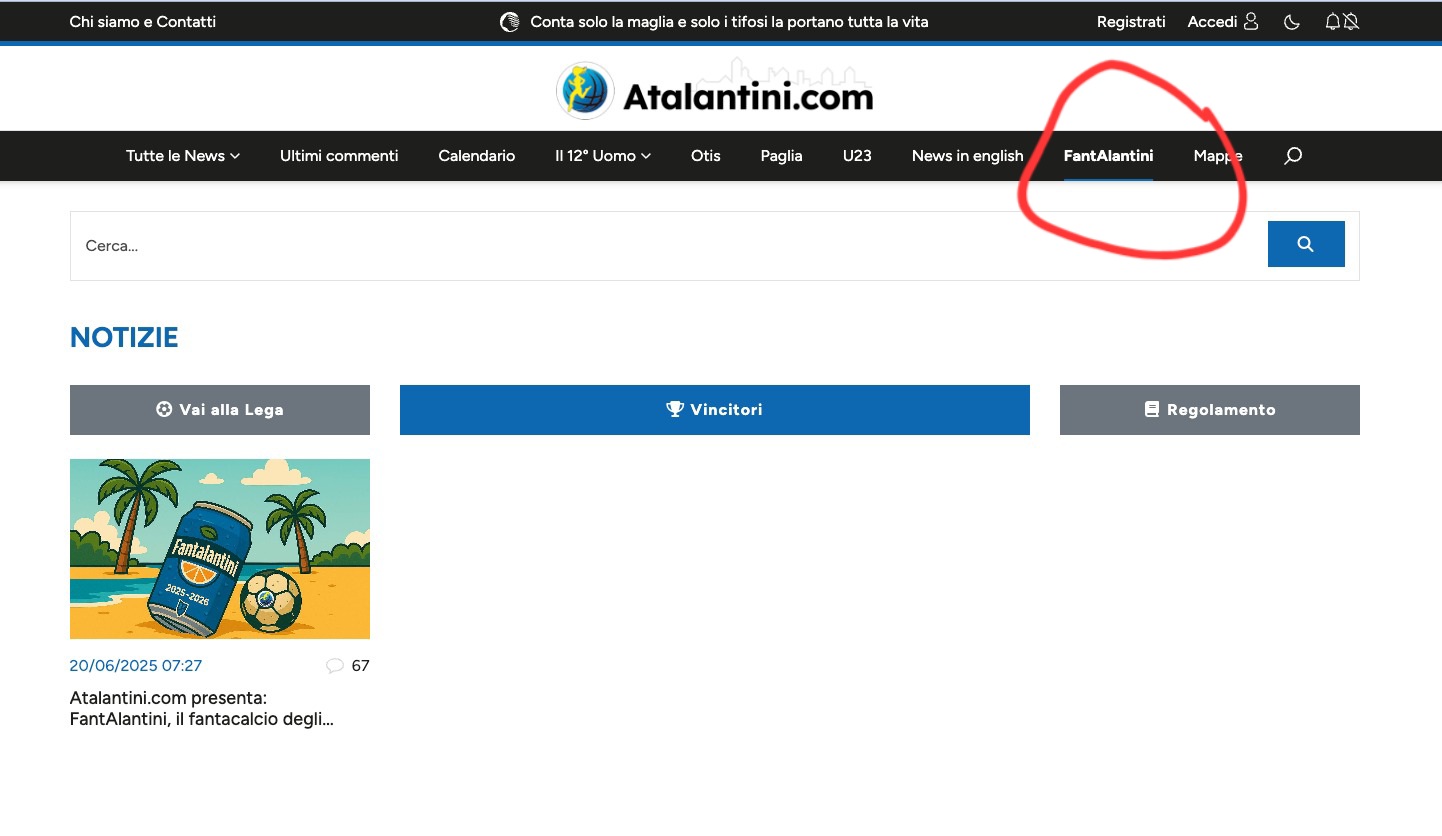The width and height of the screenshot is (1442, 836).
Task: Click the Registrati link
Action: pos(1131,22)
